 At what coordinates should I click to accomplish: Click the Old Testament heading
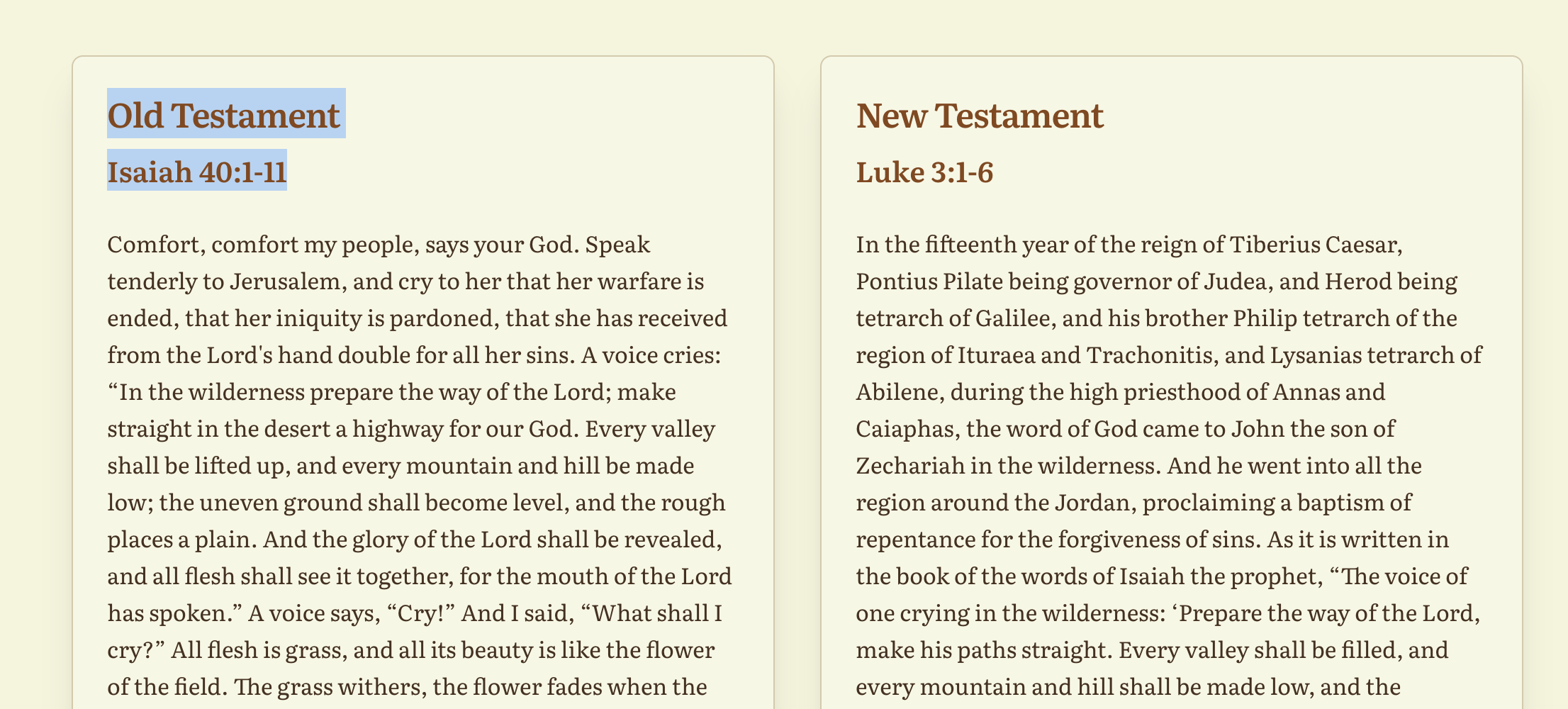pyautogui.click(x=224, y=115)
